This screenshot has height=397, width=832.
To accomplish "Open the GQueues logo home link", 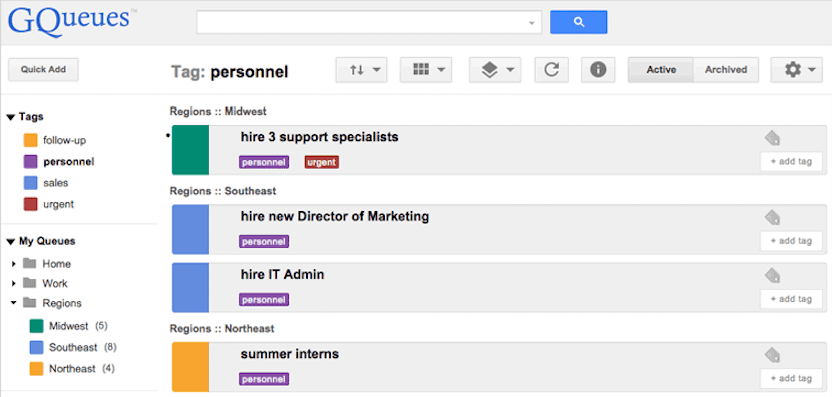I will tap(69, 23).
